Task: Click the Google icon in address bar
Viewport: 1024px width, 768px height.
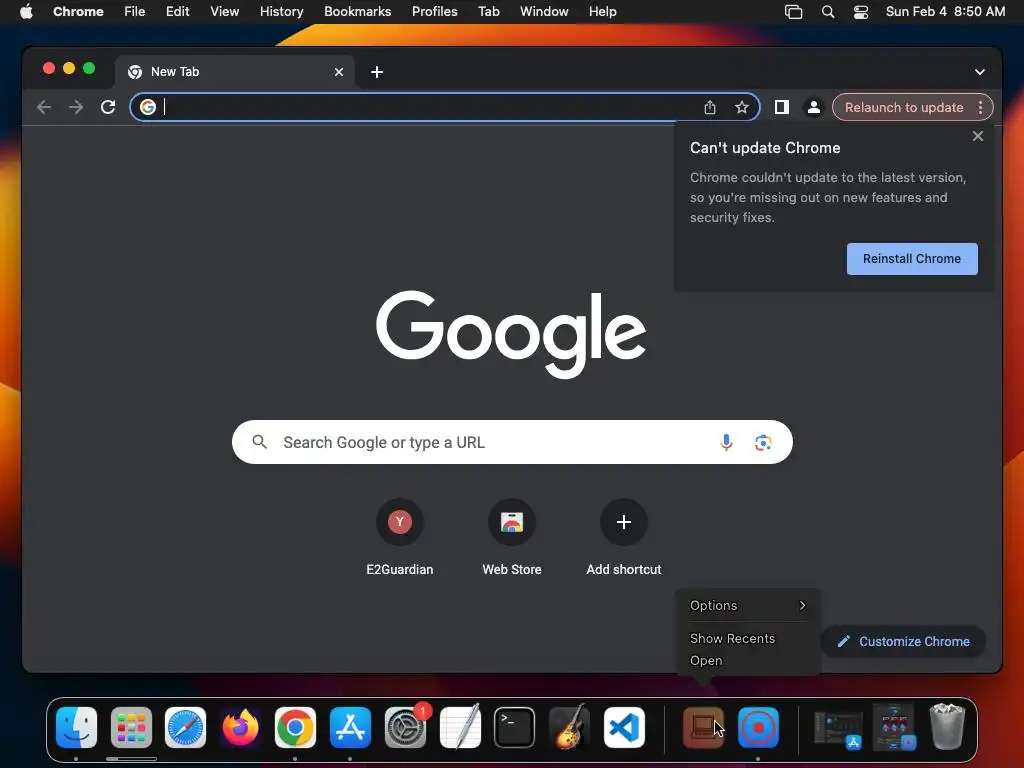Action: pyautogui.click(x=148, y=107)
